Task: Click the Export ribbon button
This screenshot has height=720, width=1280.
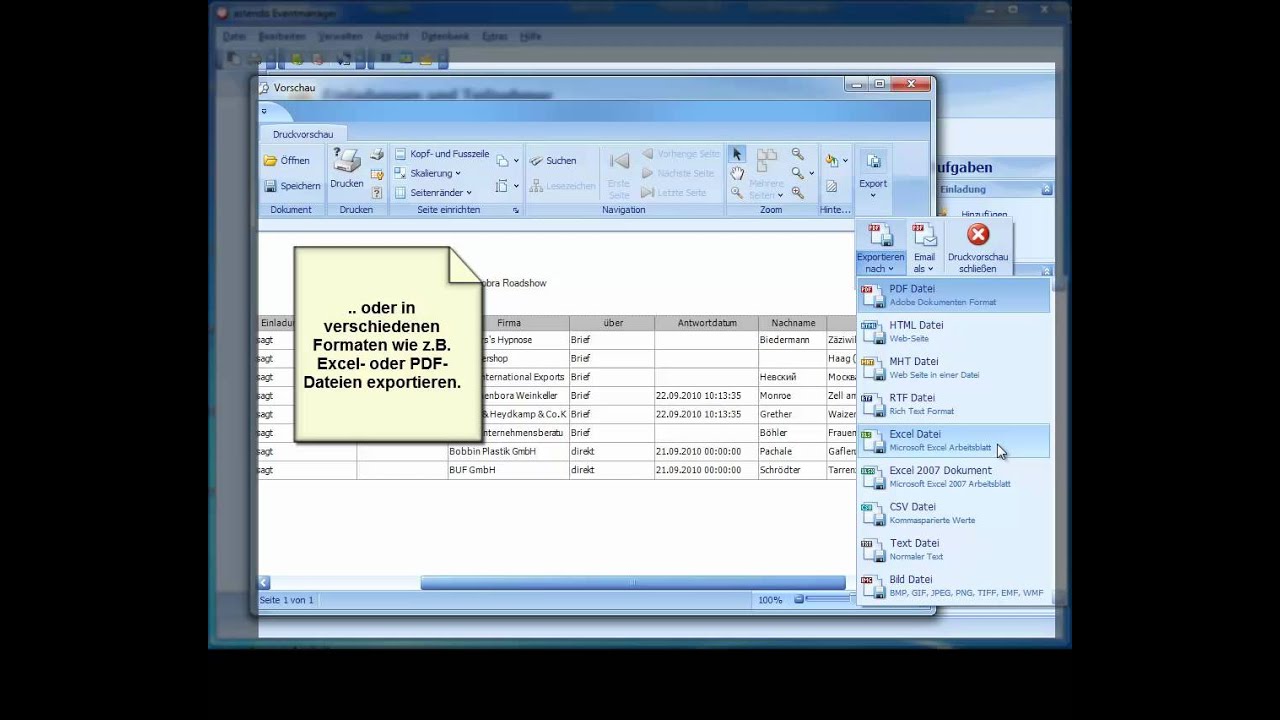Action: click(873, 174)
